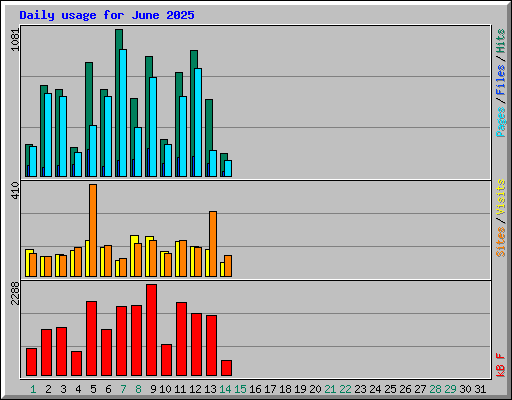
Task: Click day 20 on the x-axis
Action: (x=315, y=389)
